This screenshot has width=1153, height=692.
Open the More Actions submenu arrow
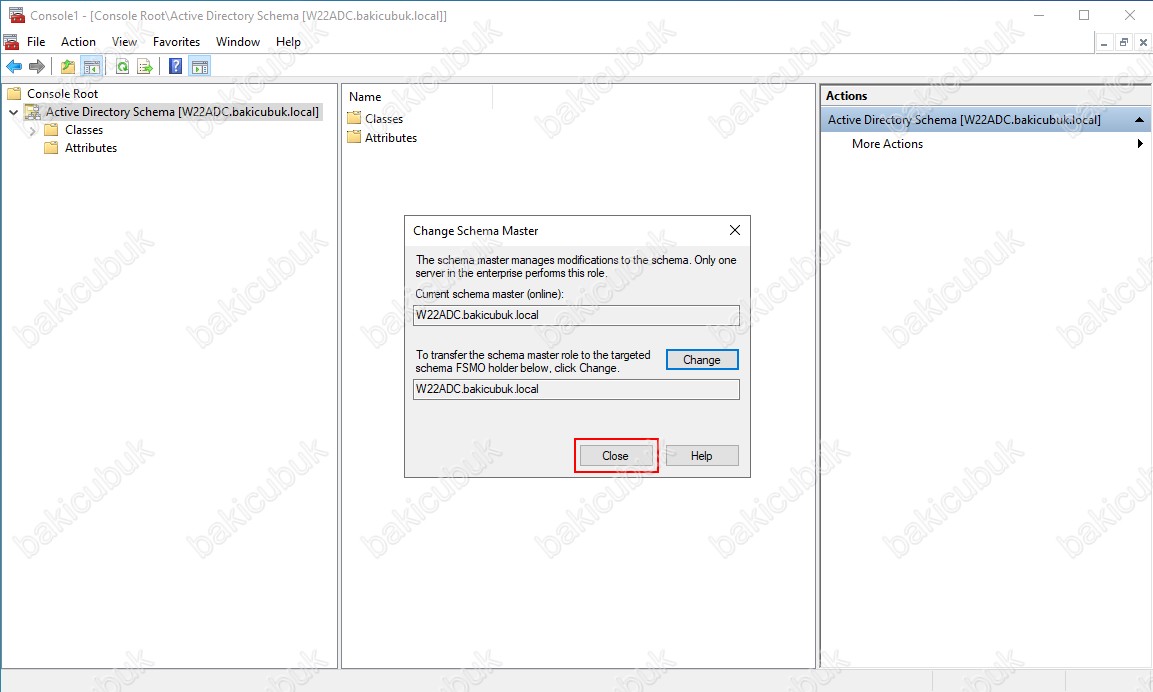pos(1140,143)
